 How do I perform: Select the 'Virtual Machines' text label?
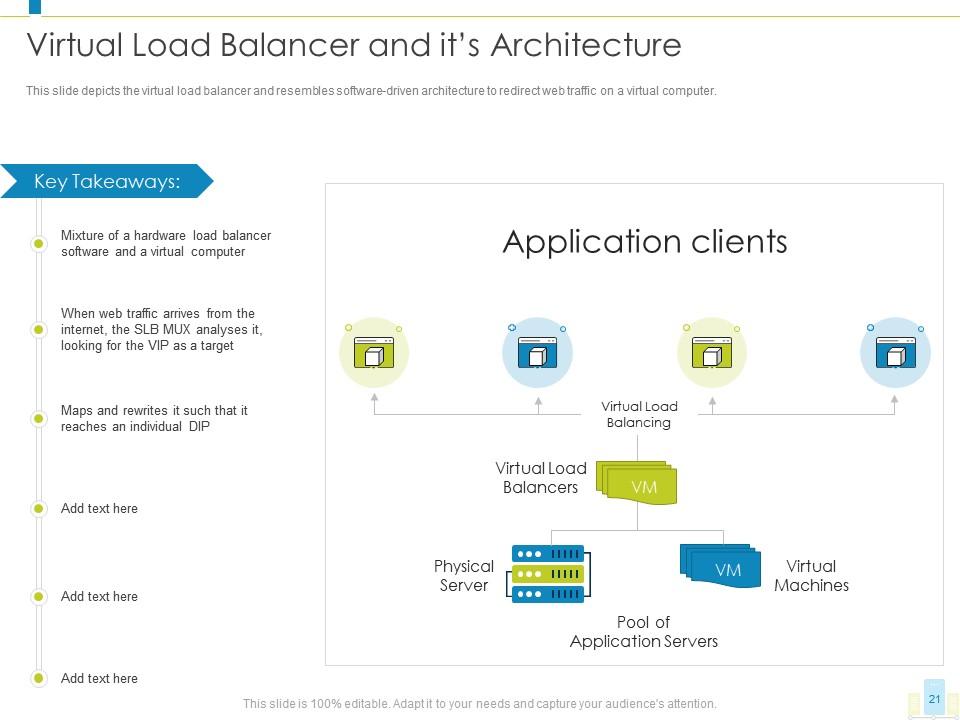[x=811, y=576]
